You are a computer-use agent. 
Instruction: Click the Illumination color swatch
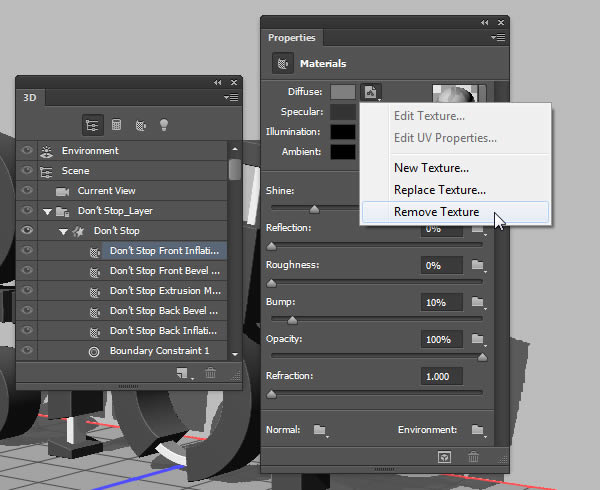point(343,132)
